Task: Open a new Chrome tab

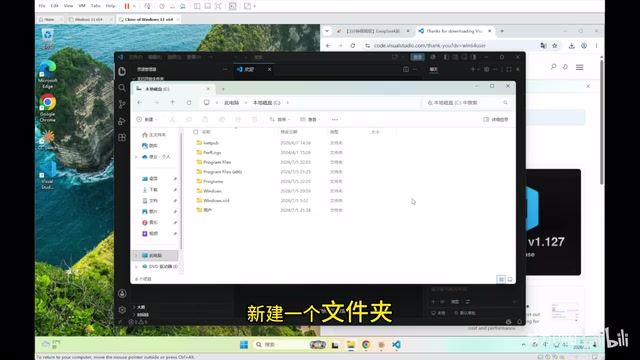Action: (x=502, y=31)
